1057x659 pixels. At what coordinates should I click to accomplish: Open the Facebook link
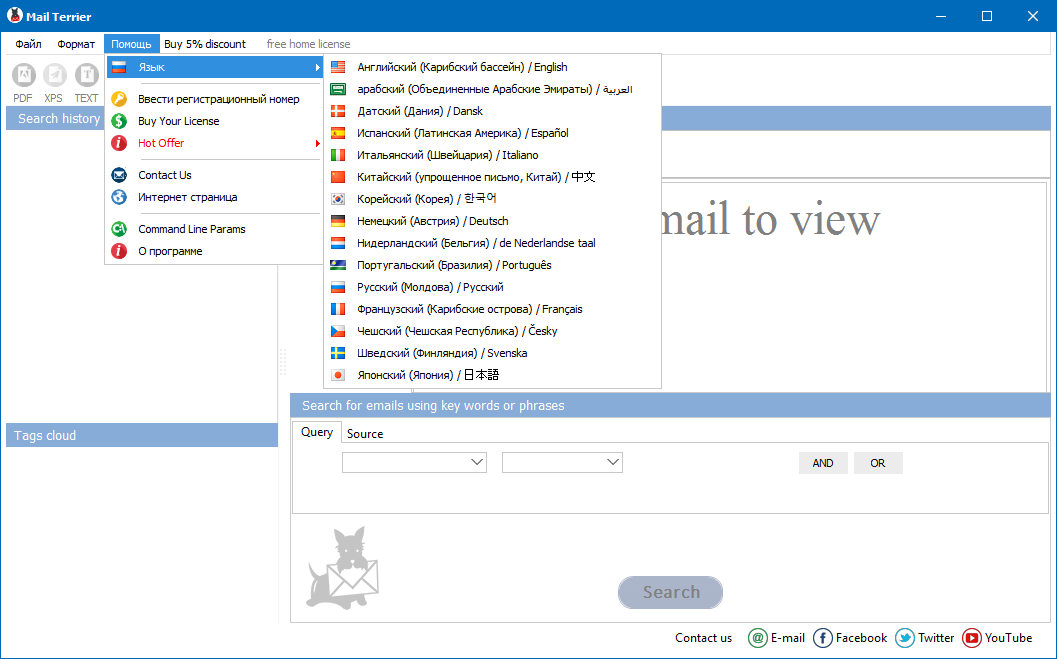click(x=862, y=638)
